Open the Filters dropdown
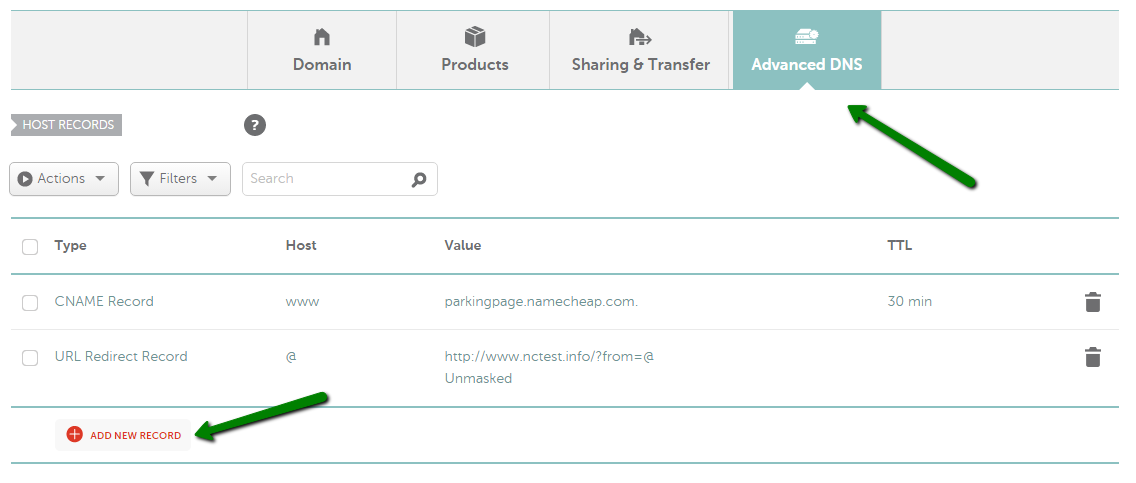The width and height of the screenshot is (1136, 483). click(x=180, y=179)
